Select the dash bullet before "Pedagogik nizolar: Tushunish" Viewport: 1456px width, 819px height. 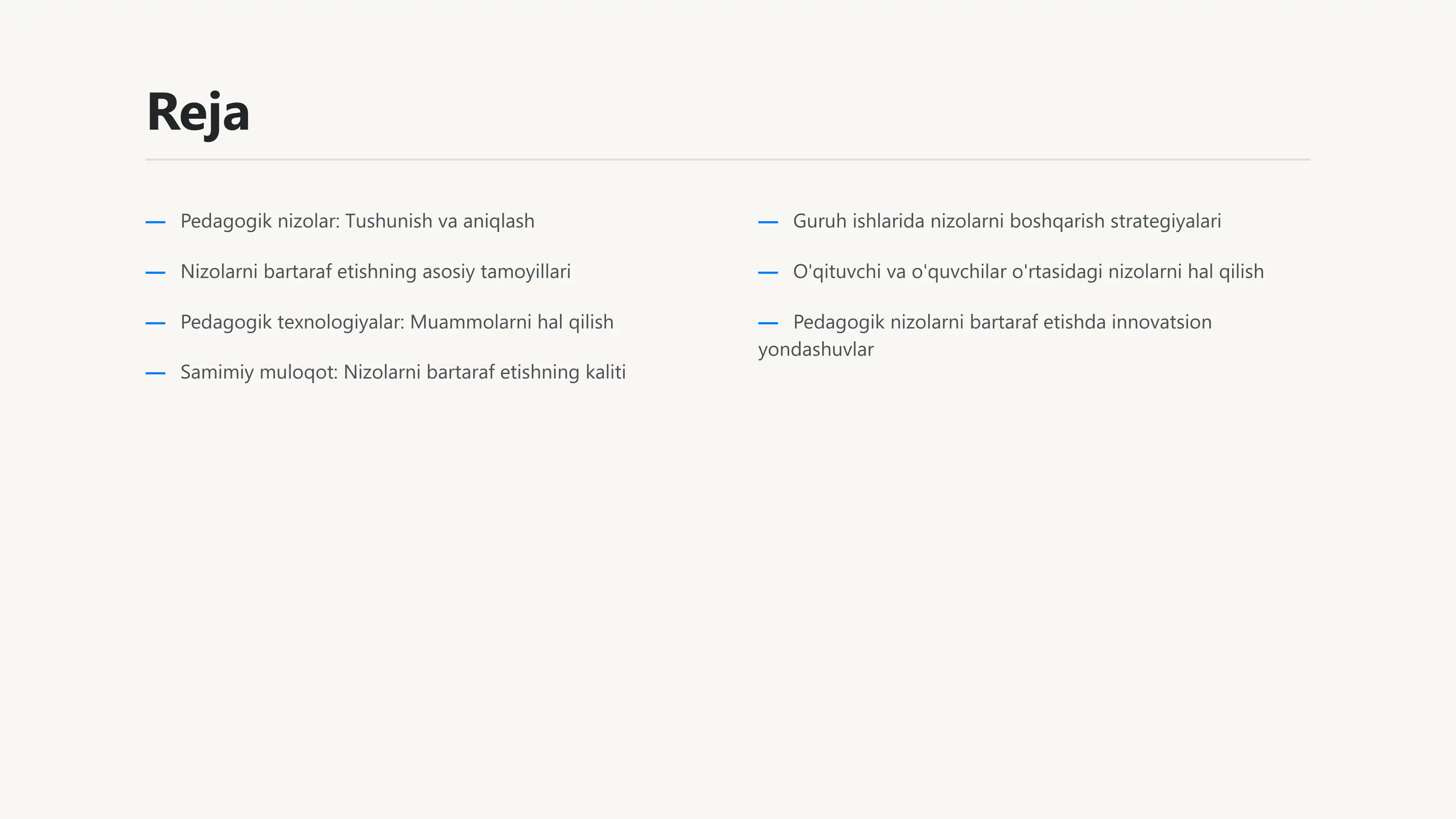point(156,222)
